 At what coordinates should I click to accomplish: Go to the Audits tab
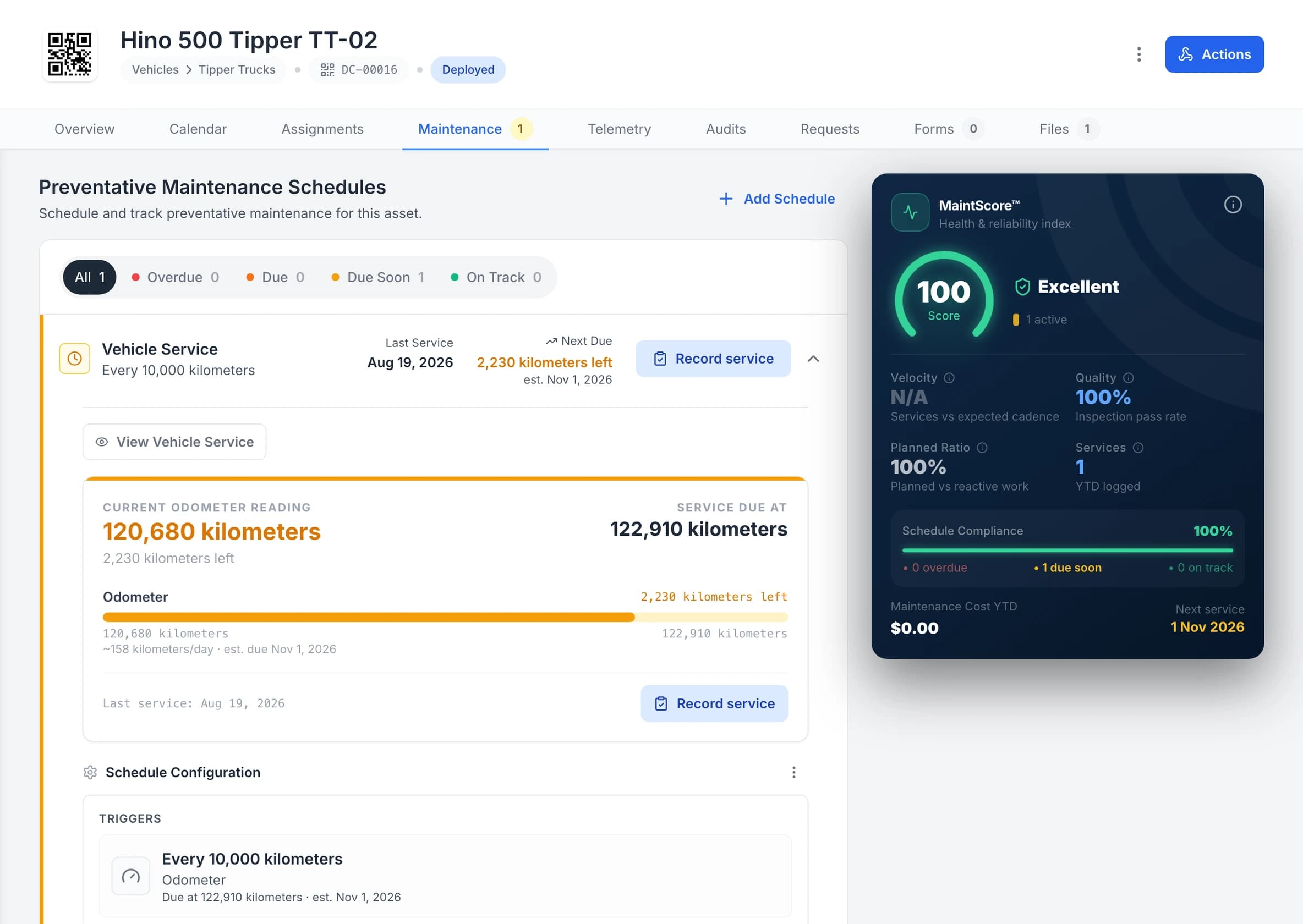coord(726,129)
